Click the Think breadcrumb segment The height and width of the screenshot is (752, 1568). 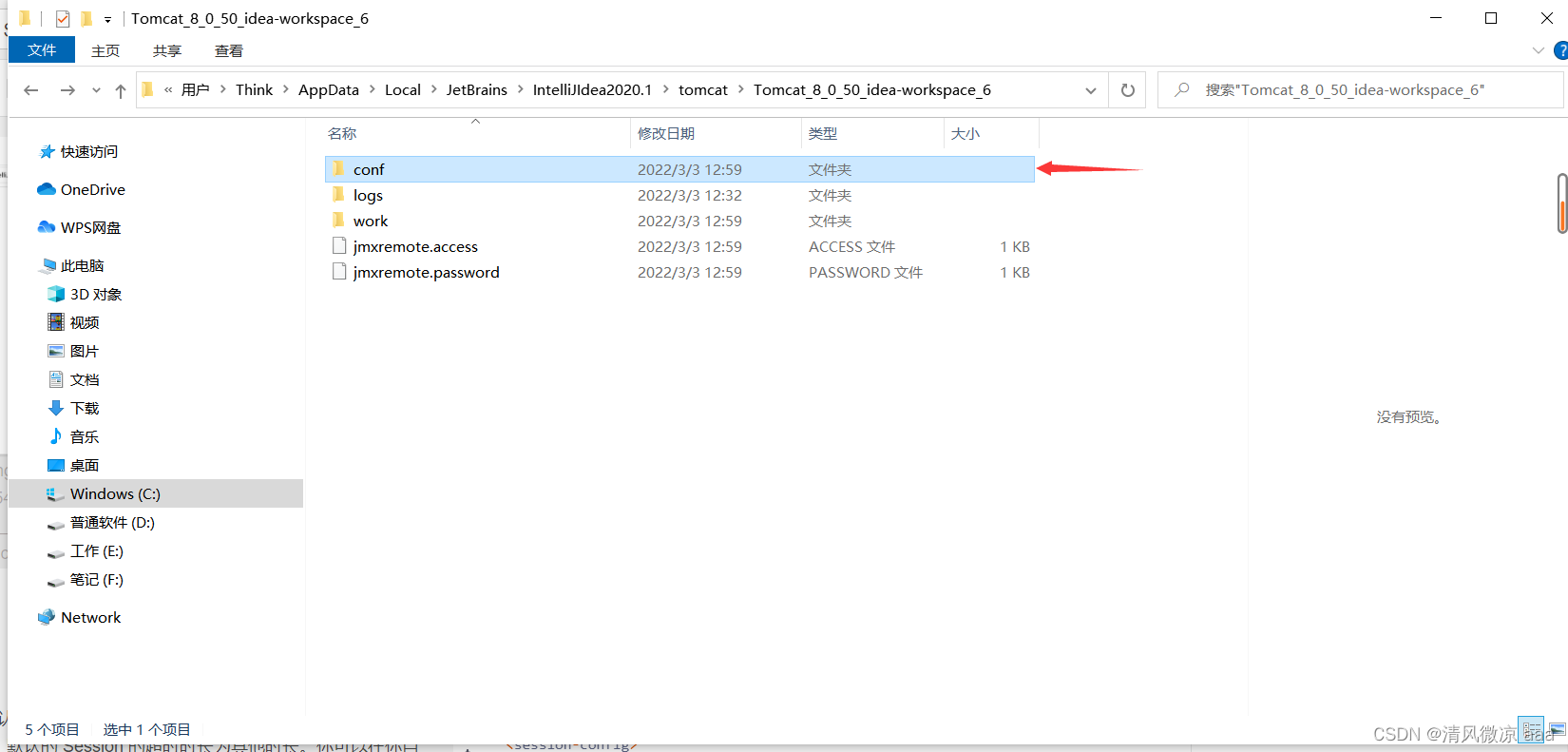254,89
